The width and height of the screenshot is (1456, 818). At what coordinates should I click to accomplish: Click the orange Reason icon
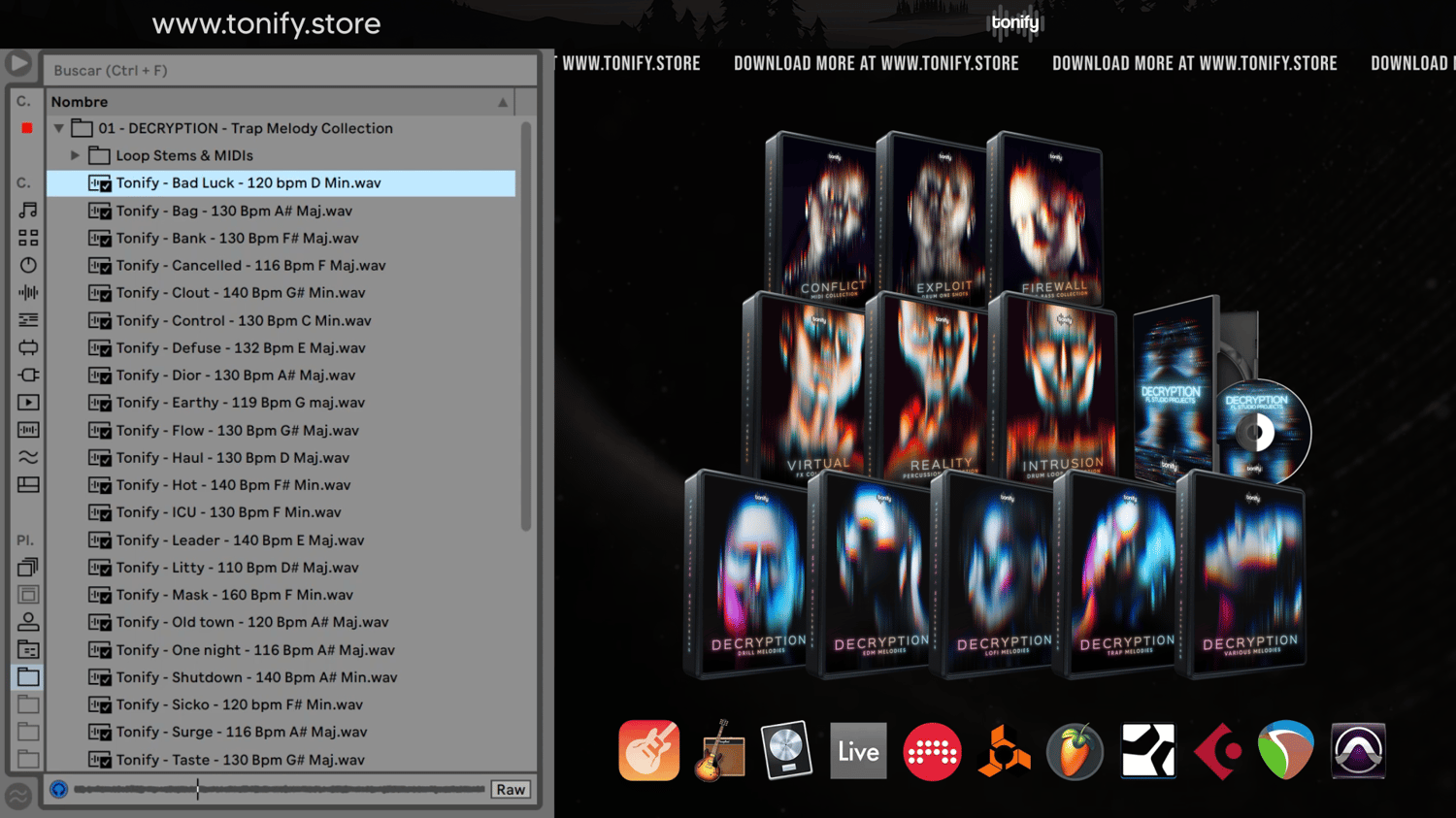(x=1004, y=751)
